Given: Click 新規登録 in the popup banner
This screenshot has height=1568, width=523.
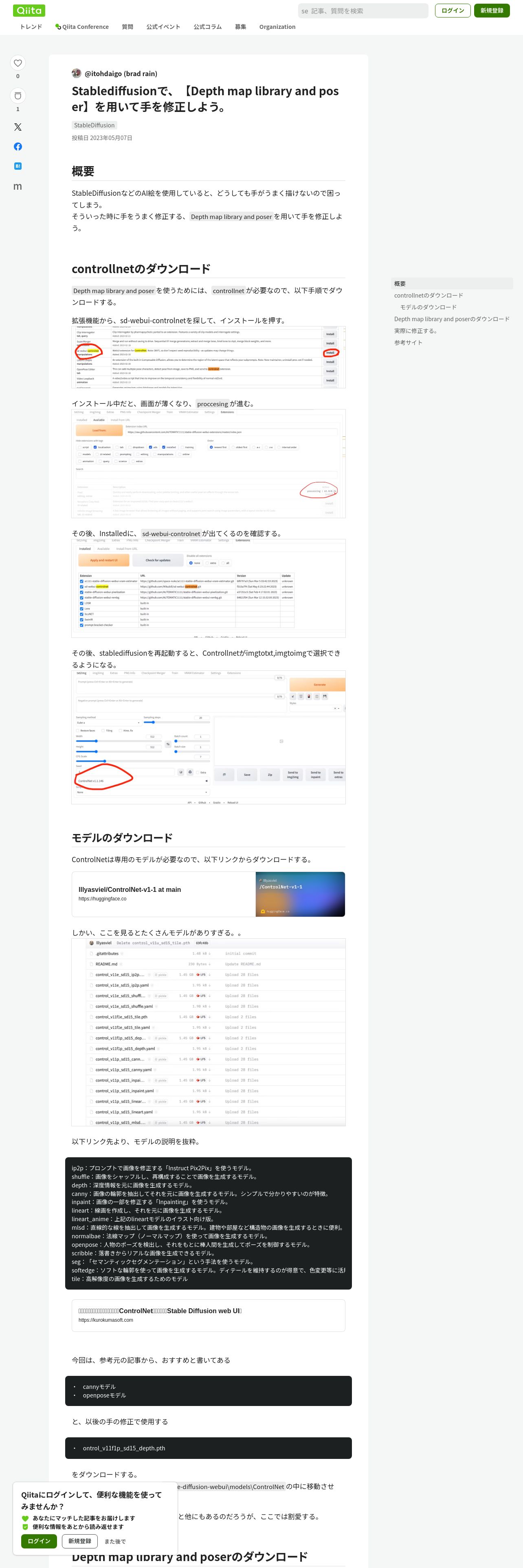Looking at the screenshot, I should tap(80, 1541).
